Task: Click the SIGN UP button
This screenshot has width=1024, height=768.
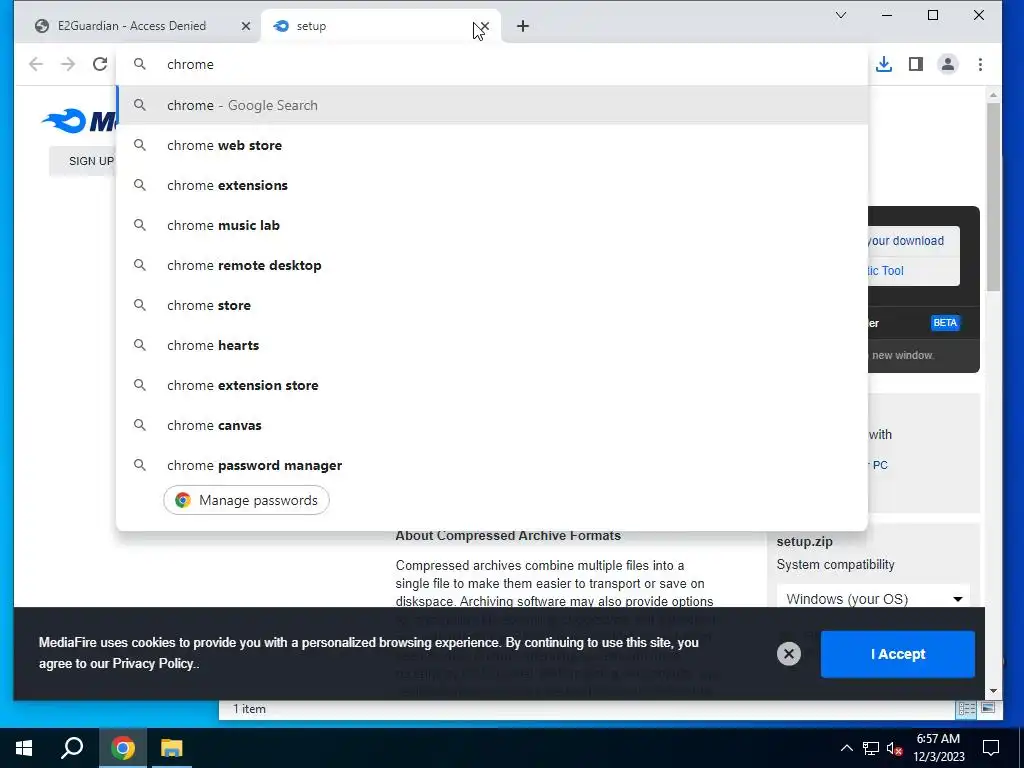Action: click(83, 161)
